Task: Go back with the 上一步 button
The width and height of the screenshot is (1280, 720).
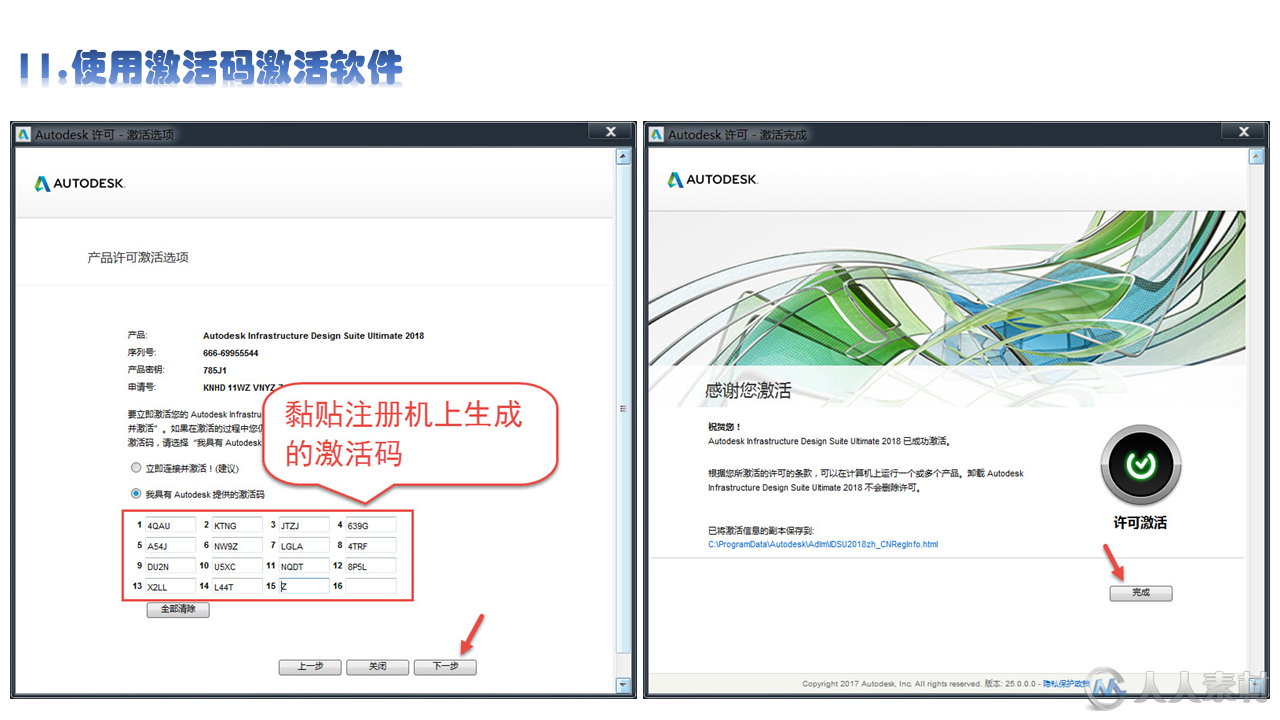Action: 310,666
